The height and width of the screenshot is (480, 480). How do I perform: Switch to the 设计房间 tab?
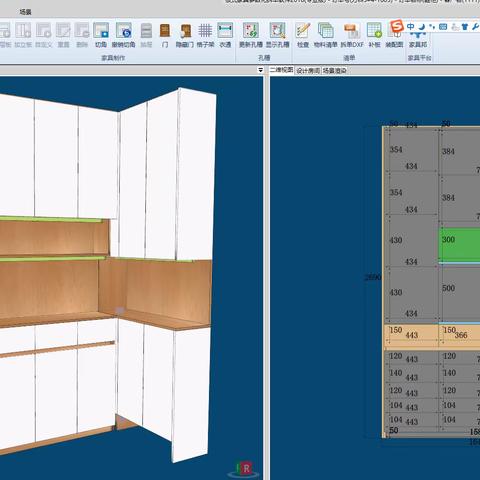308,71
